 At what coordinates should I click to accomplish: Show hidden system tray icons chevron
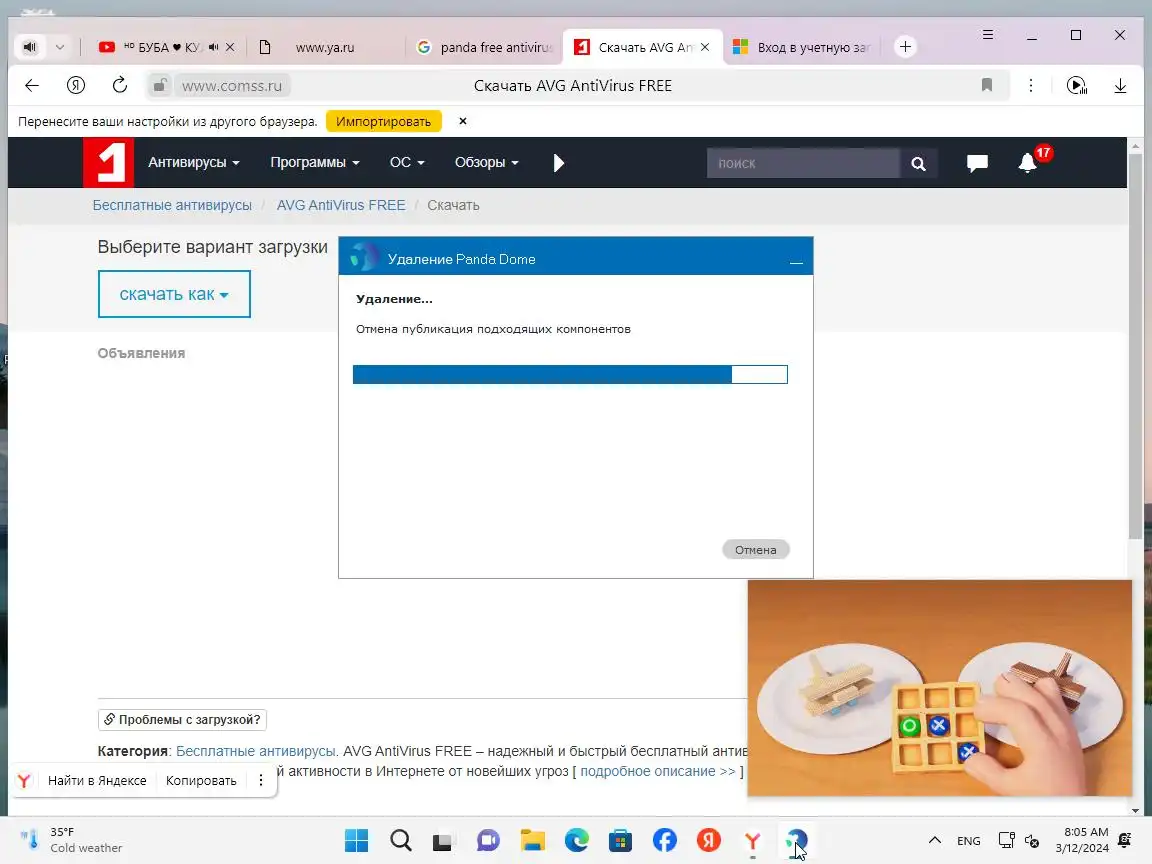tap(935, 840)
